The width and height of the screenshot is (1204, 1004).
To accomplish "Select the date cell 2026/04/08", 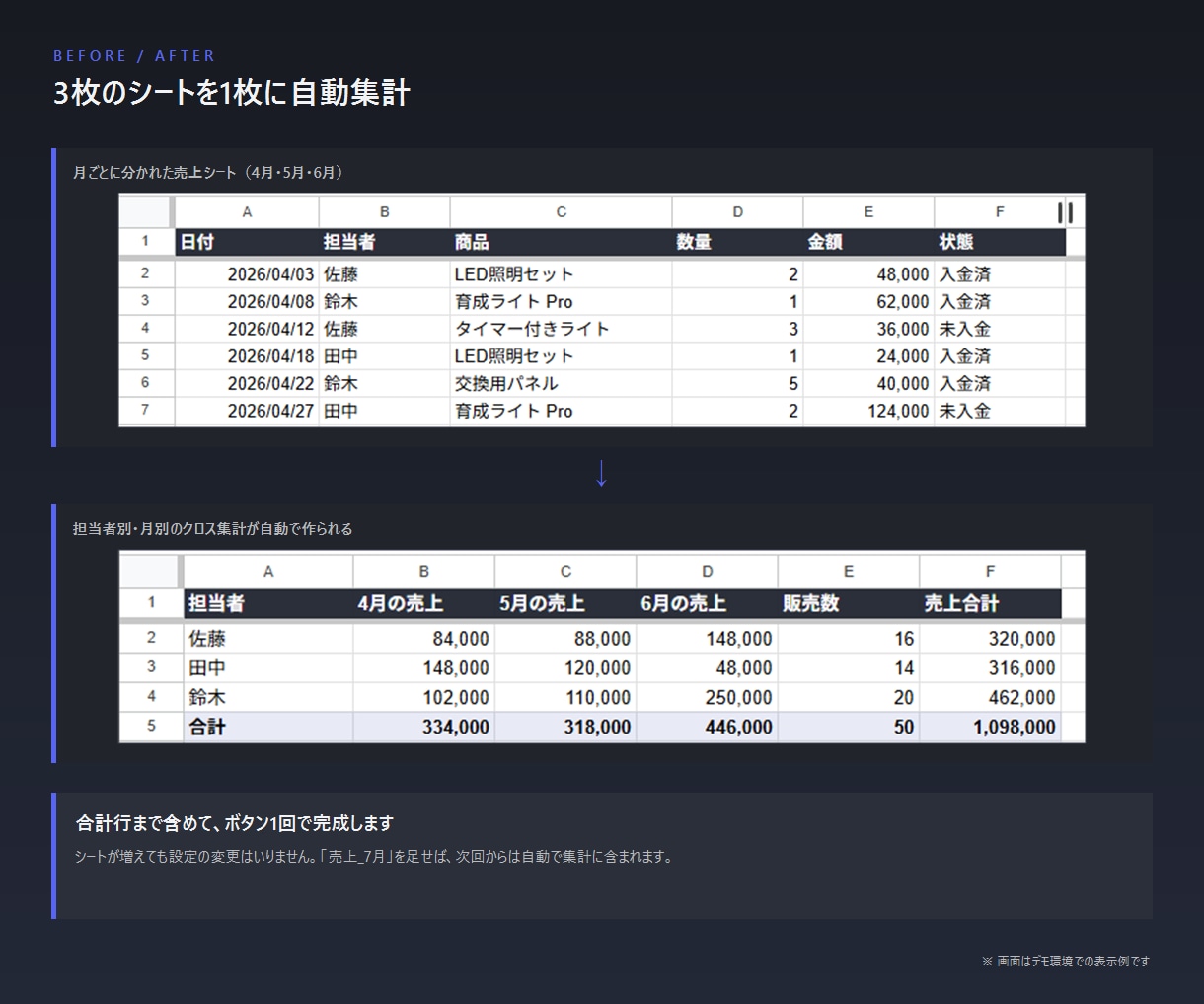I will click(x=247, y=302).
